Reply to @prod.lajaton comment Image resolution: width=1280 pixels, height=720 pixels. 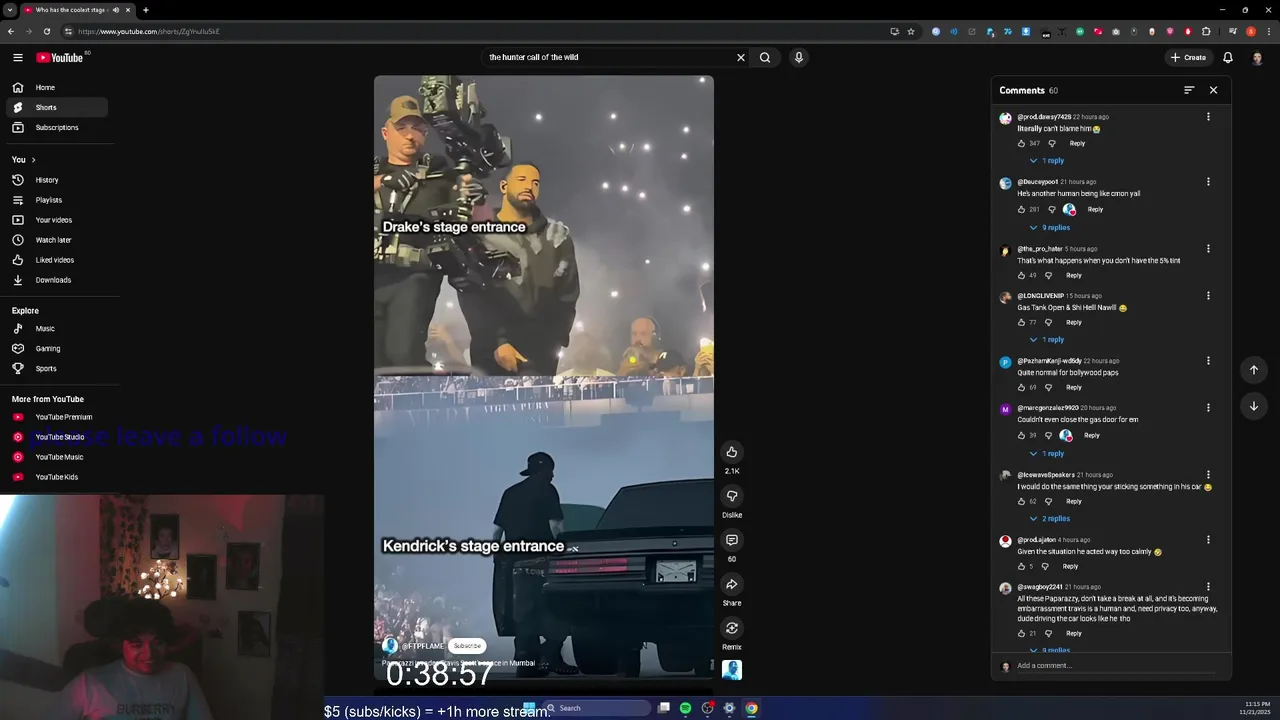tap(1070, 566)
